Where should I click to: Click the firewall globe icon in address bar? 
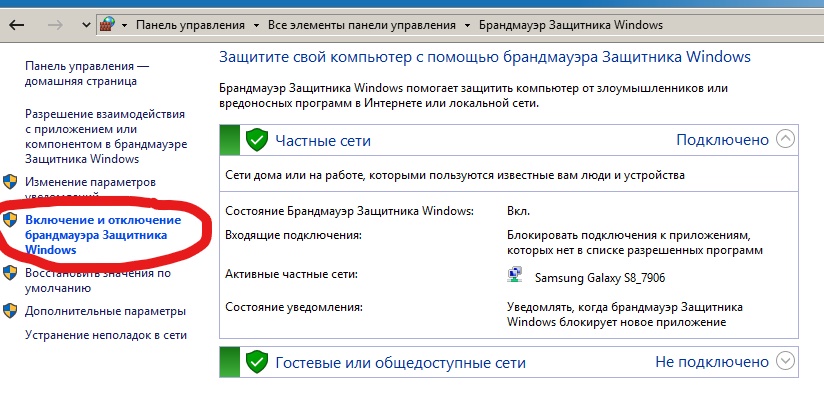click(108, 25)
